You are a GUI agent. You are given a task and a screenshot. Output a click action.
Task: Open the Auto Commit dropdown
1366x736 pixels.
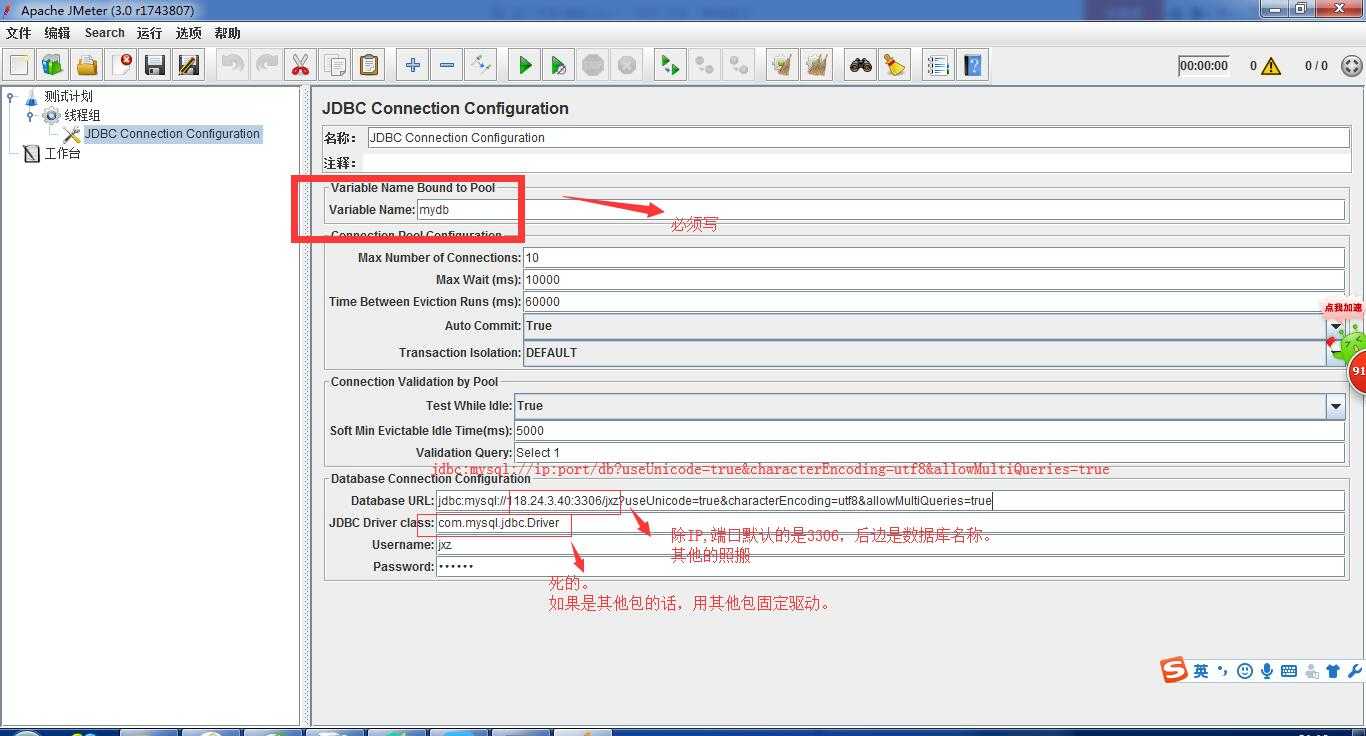(1335, 326)
